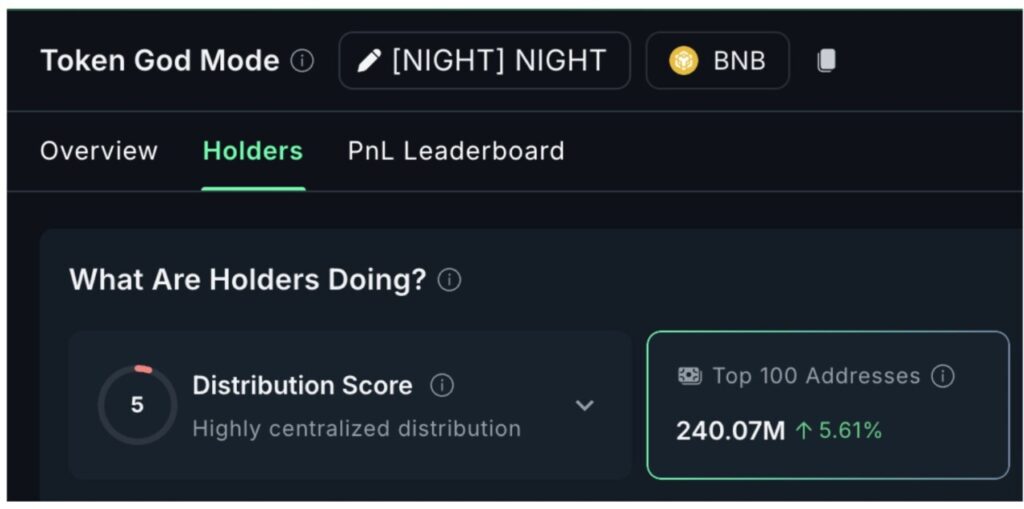
Task: Click the green up arrow near 5.61%
Action: 803,431
